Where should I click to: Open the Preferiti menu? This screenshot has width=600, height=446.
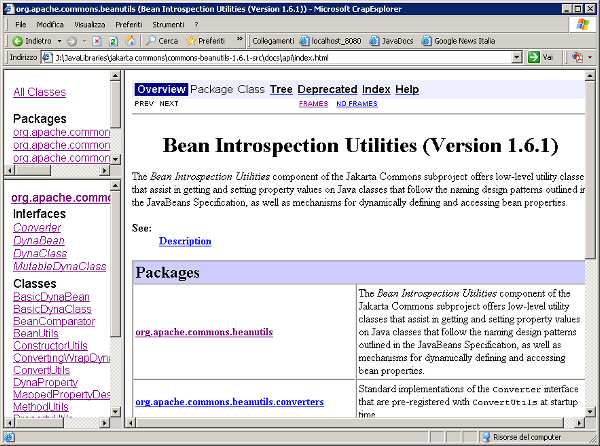coord(129,24)
